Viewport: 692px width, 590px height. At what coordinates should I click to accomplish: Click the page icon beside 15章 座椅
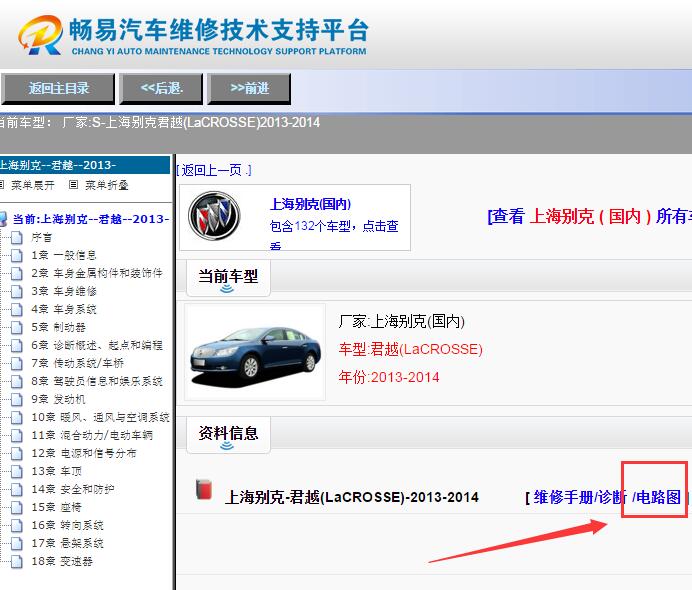click(17, 507)
